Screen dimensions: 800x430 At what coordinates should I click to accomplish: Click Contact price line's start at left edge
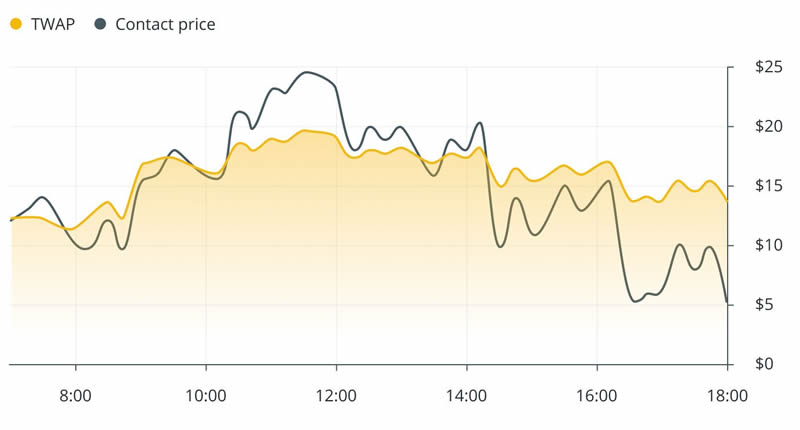(11, 220)
